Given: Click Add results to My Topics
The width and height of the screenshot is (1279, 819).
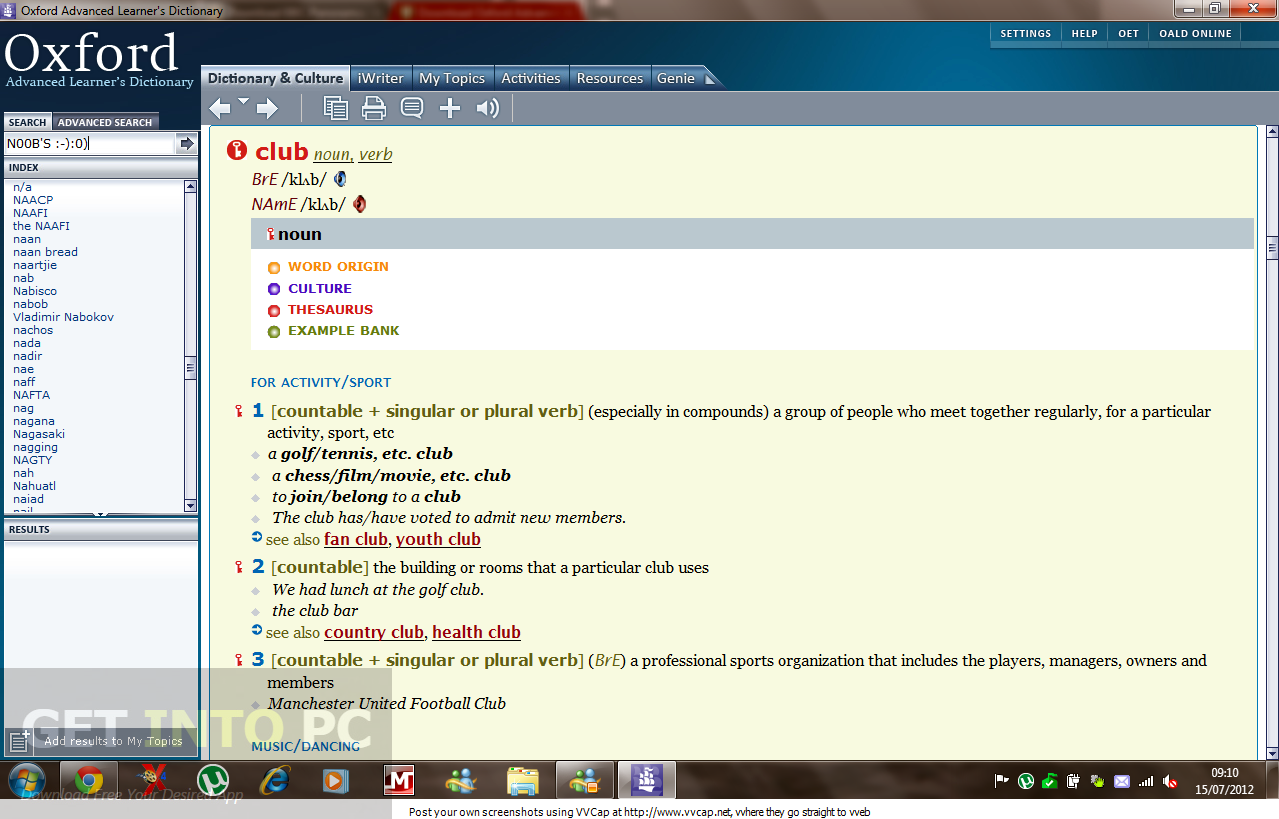Looking at the screenshot, I should click(x=113, y=742).
